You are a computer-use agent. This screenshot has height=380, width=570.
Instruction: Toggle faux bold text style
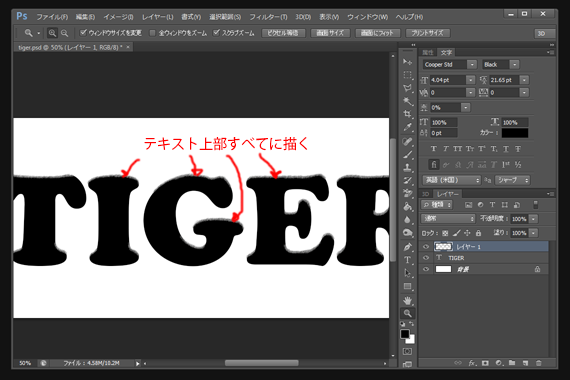[x=433, y=149]
